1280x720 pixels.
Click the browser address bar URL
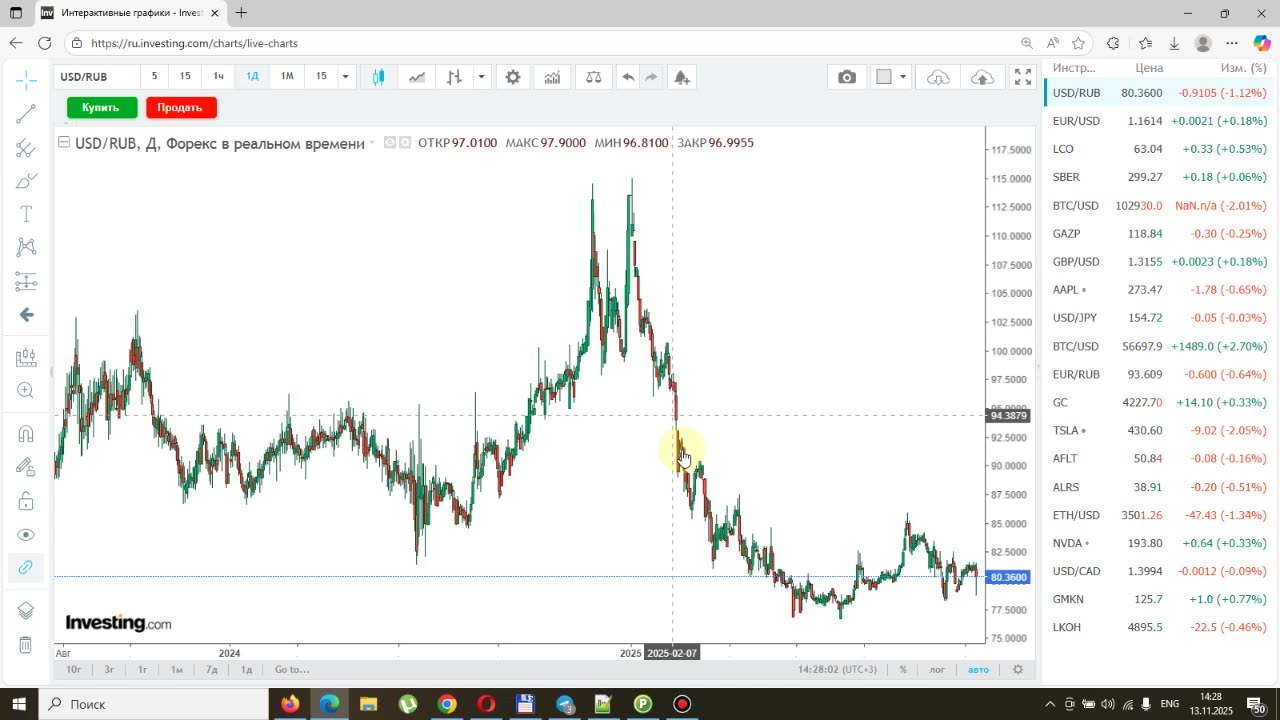(194, 43)
